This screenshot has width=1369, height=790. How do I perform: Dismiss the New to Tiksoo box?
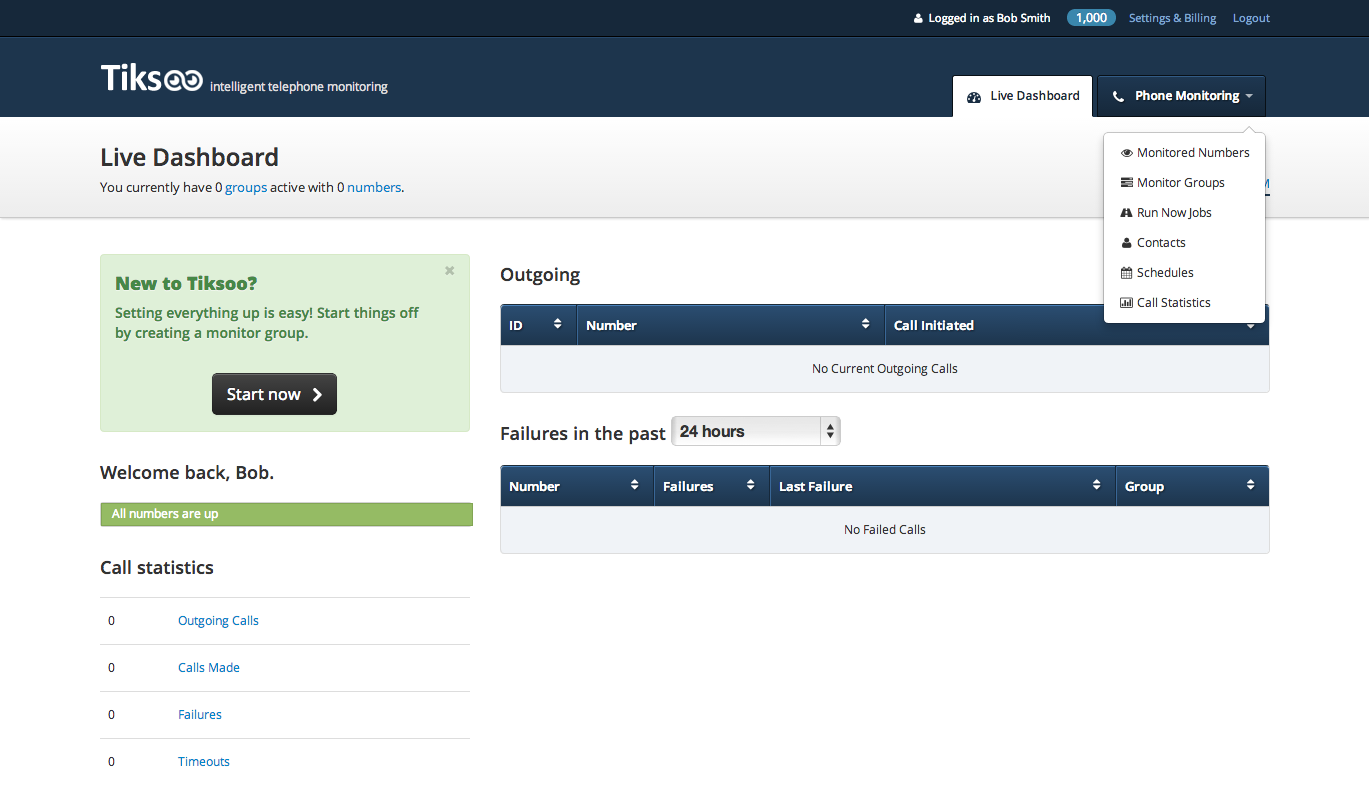pos(450,270)
